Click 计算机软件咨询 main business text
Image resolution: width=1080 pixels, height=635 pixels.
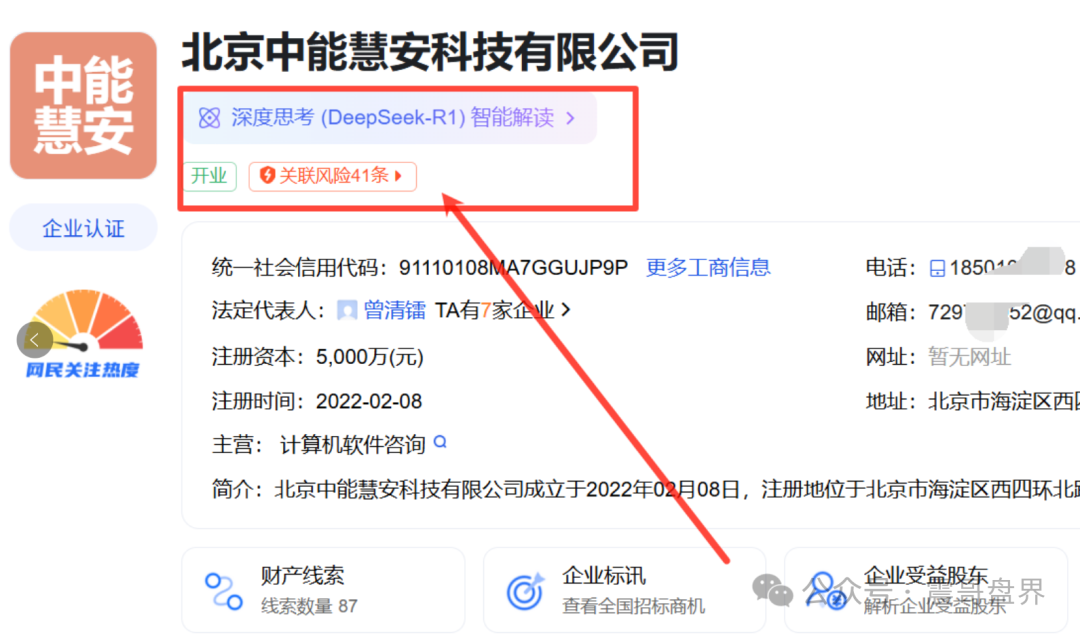click(353, 445)
